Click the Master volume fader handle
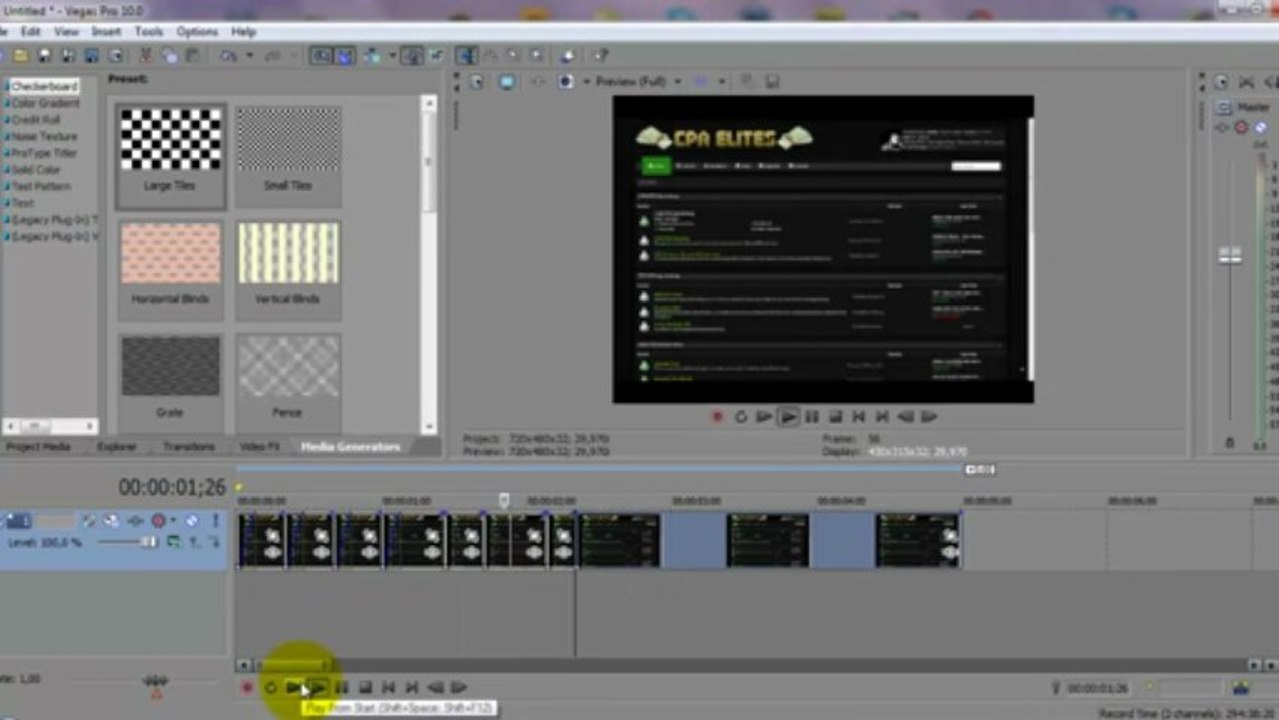Screen dimensions: 1279x720 coord(1229,256)
